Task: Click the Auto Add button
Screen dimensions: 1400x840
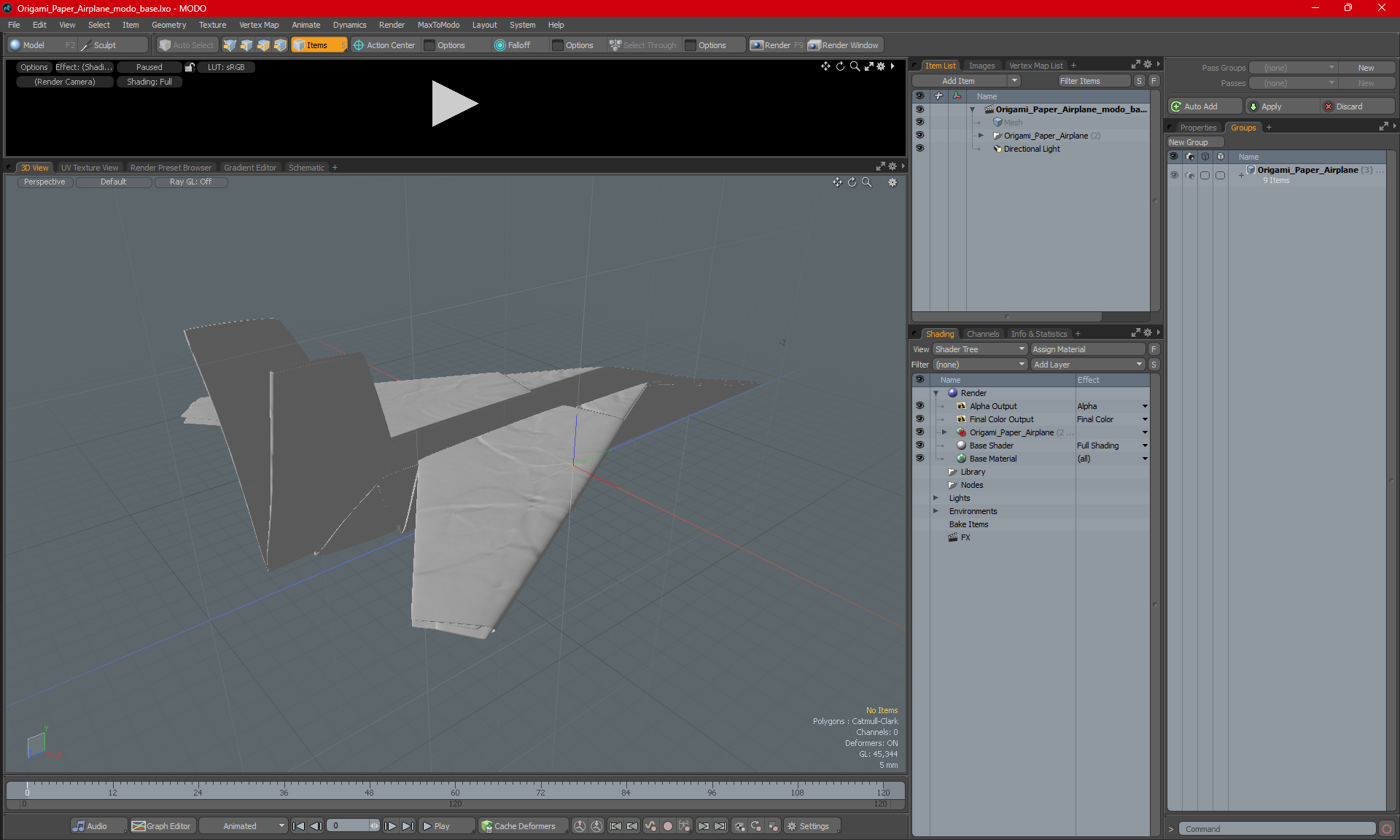Action: (1204, 106)
